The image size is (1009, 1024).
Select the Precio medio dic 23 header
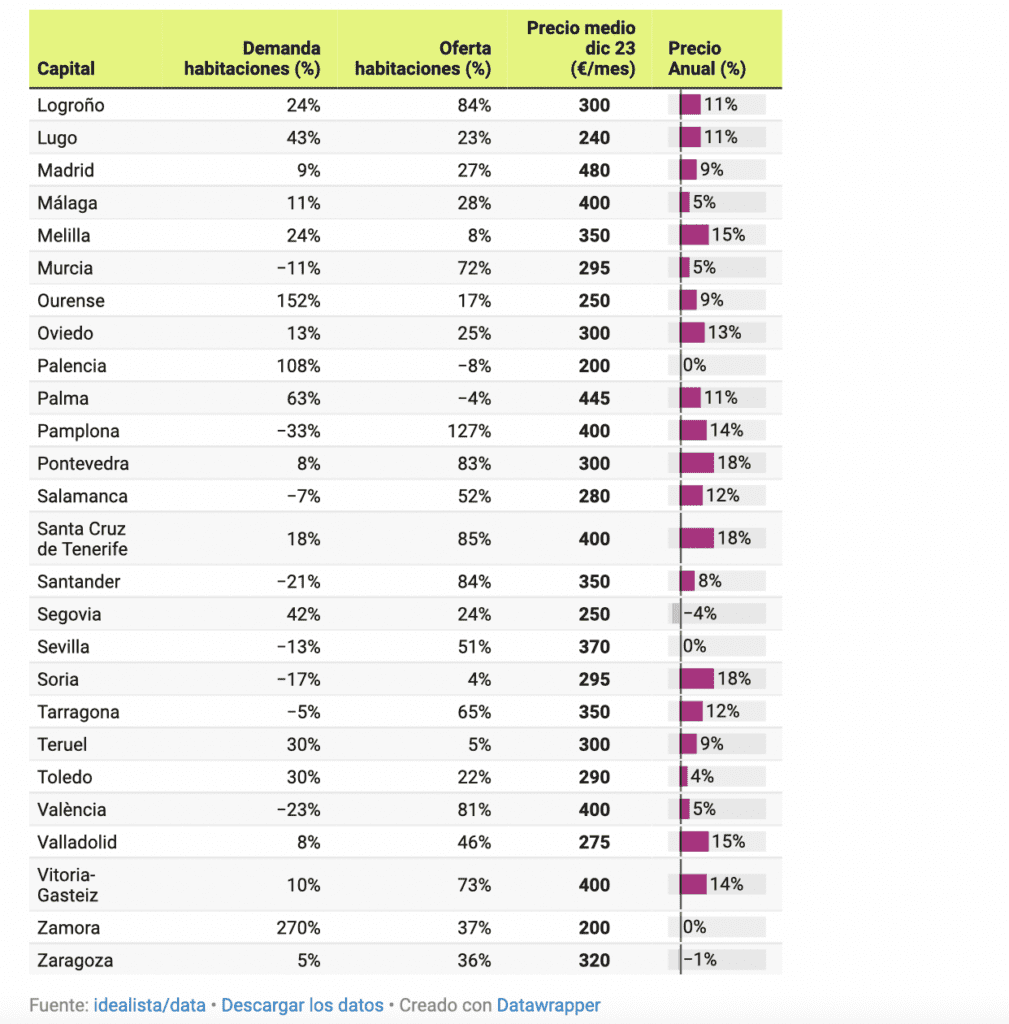pos(581,48)
